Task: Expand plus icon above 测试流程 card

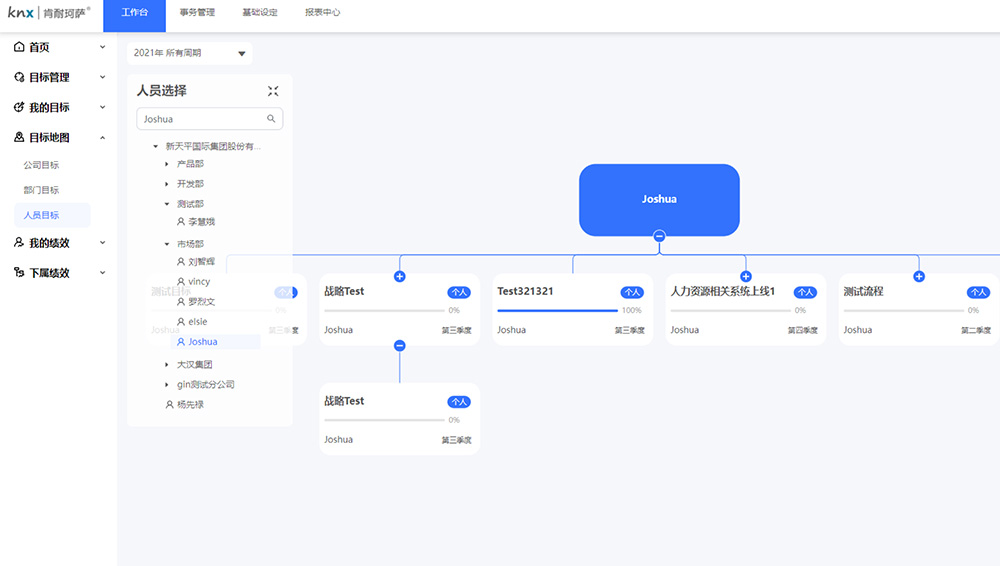Action: [x=919, y=276]
